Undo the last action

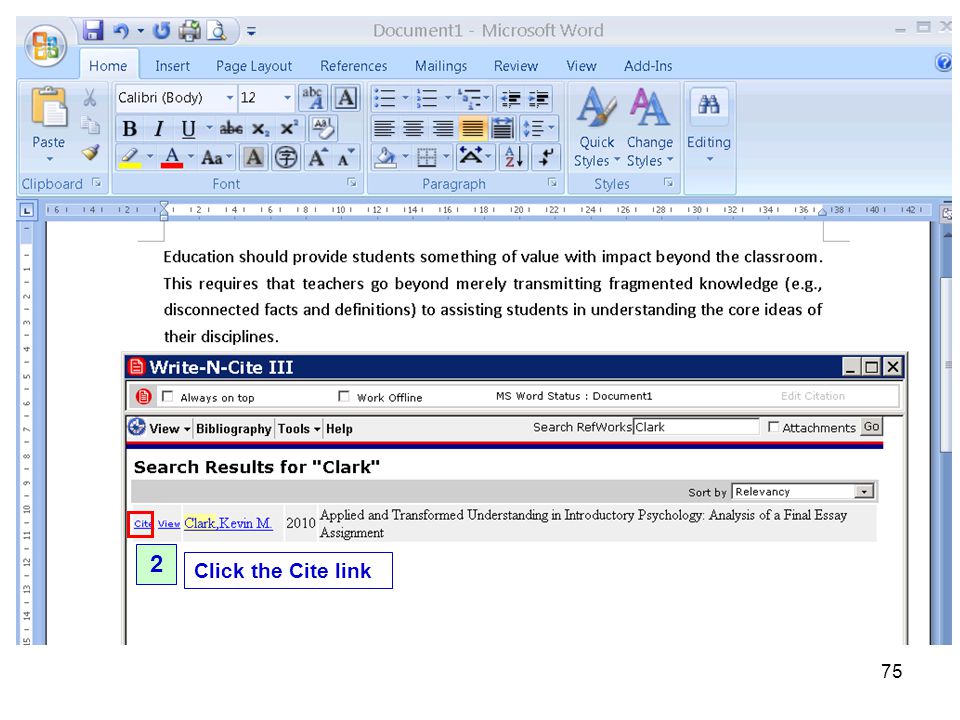[121, 30]
